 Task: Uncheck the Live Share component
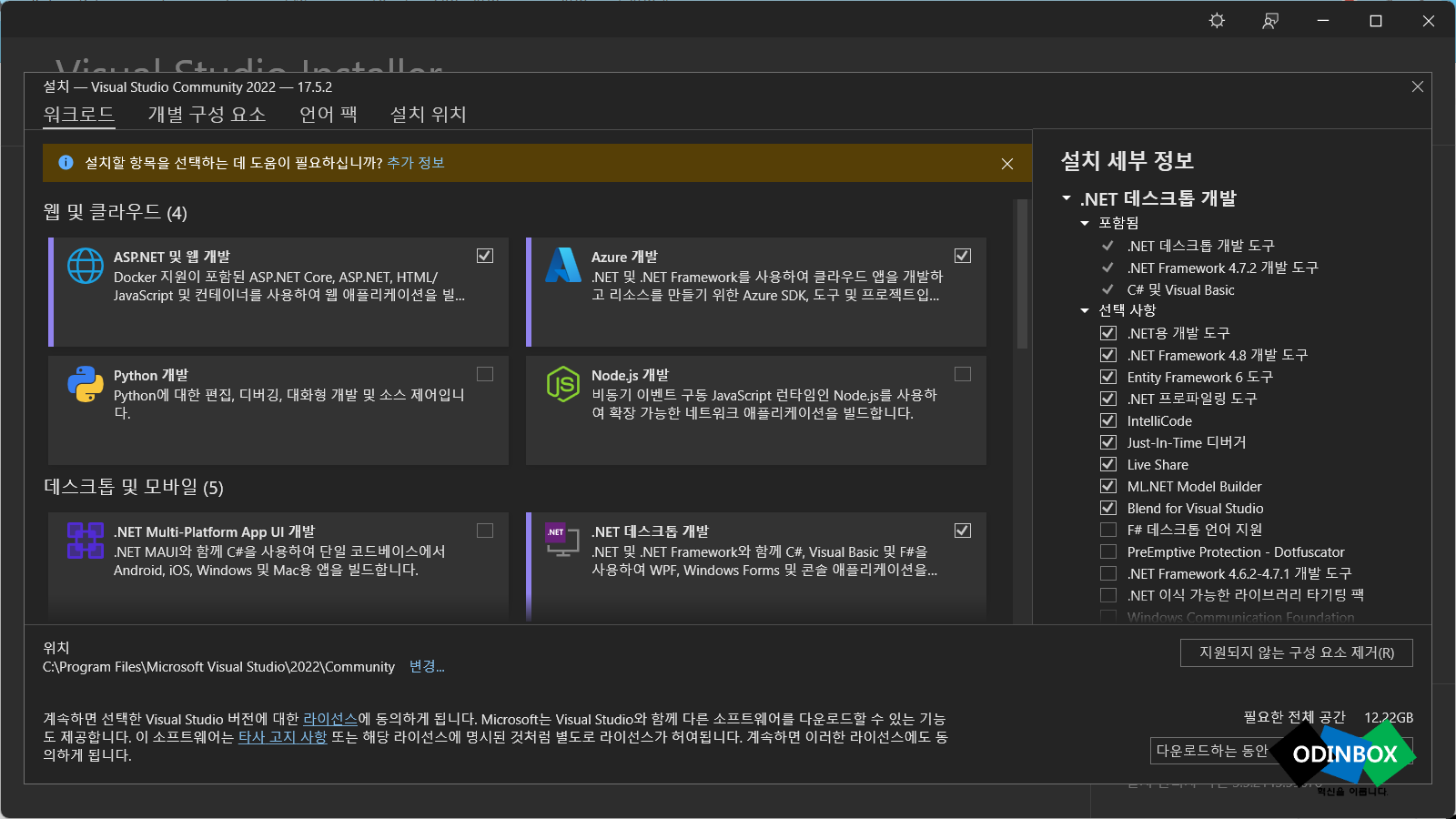[1108, 464]
